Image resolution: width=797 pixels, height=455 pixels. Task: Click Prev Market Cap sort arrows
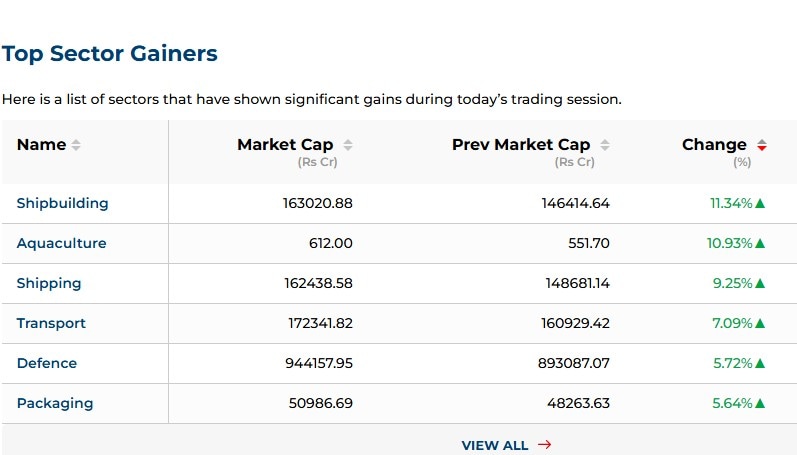[604, 145]
